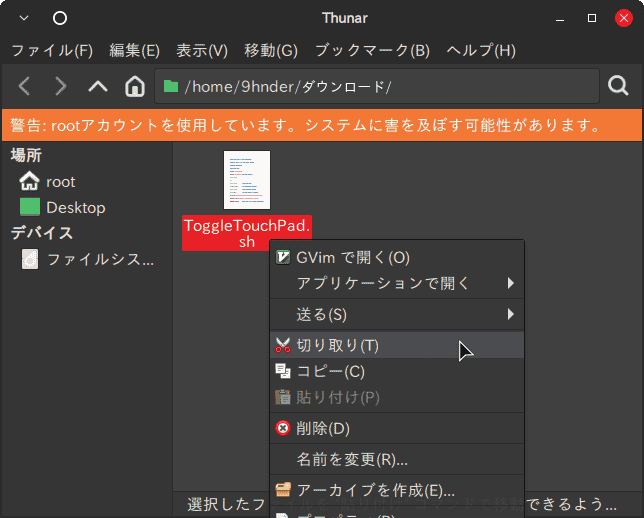The height and width of the screenshot is (518, 644).
Task: Click the デバイス sidebar heading
Action: tap(42, 233)
